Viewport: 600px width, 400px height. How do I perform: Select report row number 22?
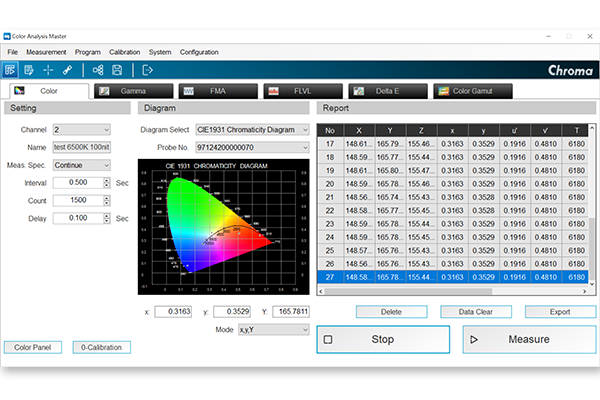pyautogui.click(x=453, y=211)
